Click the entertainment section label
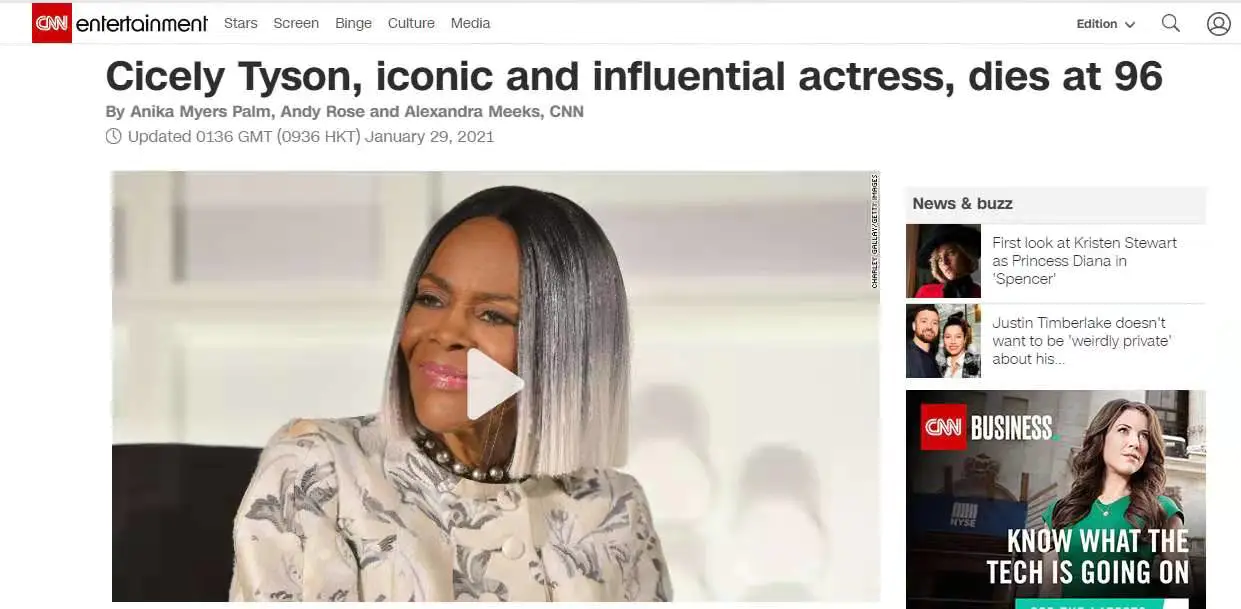1241x609 pixels. pos(142,23)
